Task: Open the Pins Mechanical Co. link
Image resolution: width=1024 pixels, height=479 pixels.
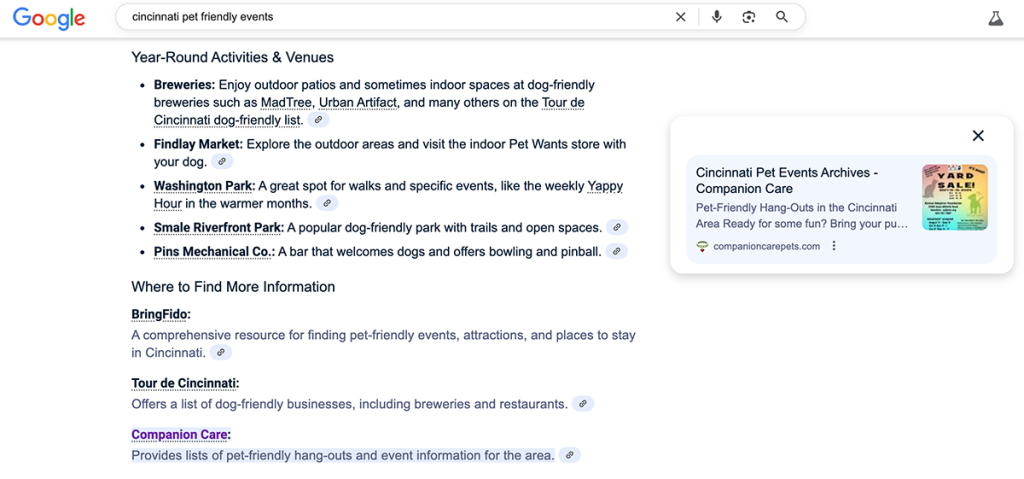Action: pos(213,252)
